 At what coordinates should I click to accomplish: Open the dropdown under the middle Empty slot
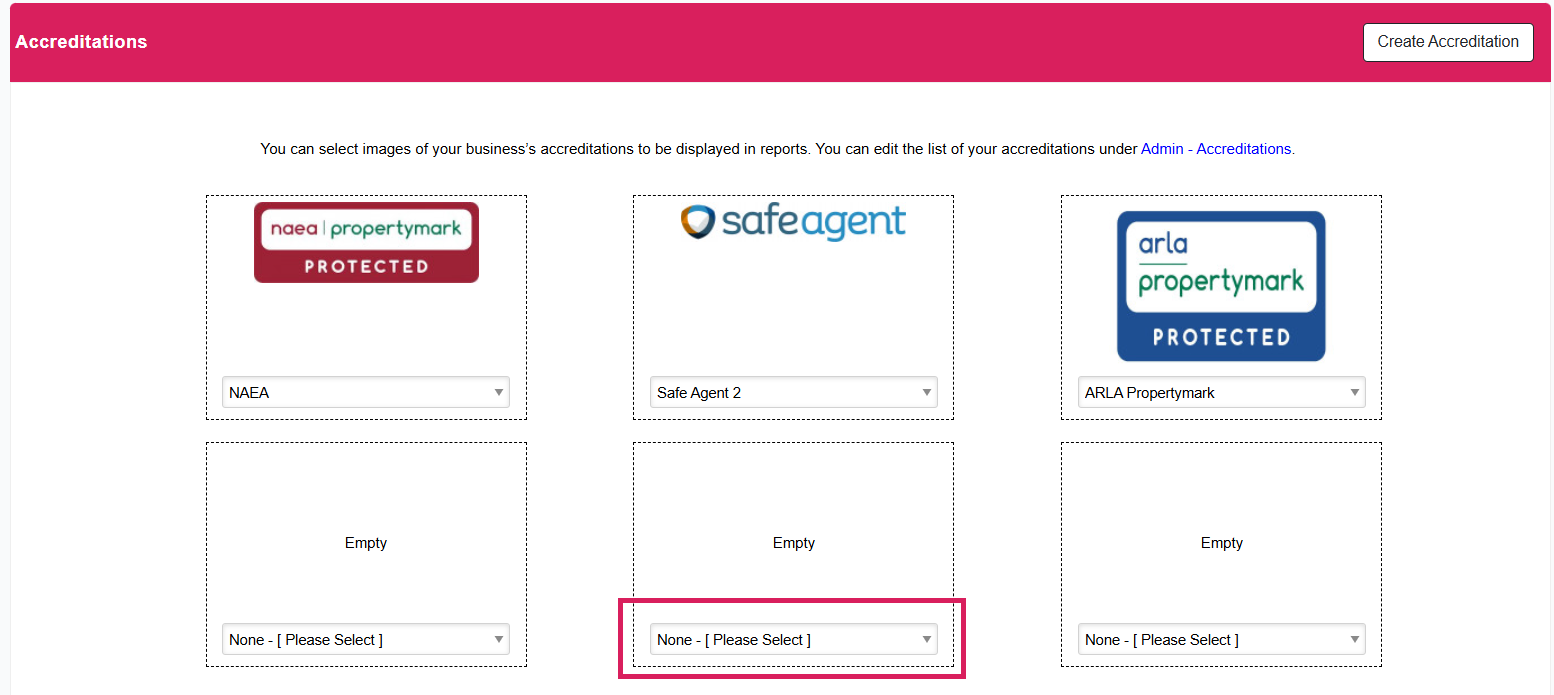point(794,639)
